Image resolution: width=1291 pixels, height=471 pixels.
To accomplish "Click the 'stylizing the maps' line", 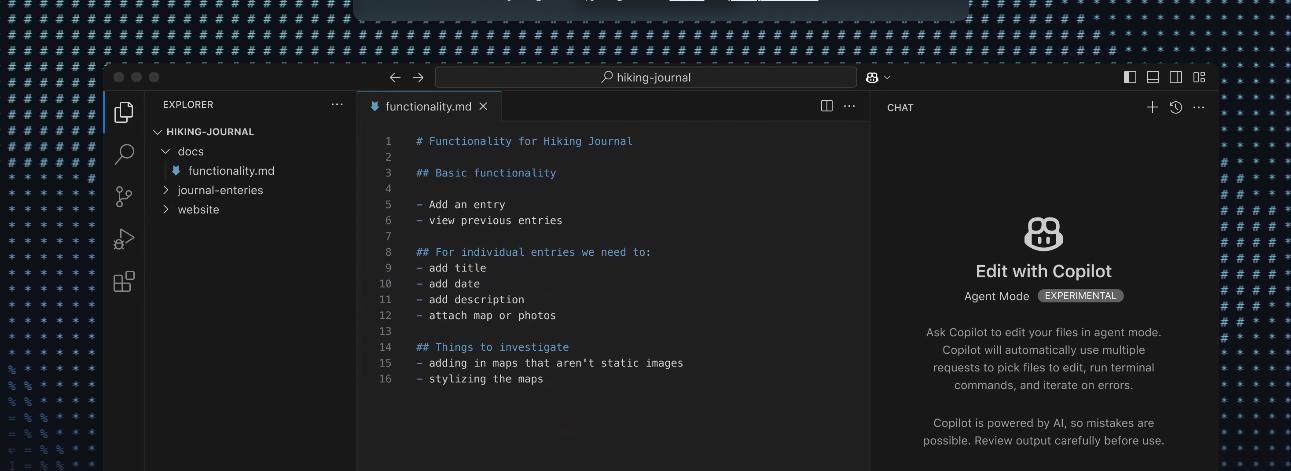I will click(480, 379).
